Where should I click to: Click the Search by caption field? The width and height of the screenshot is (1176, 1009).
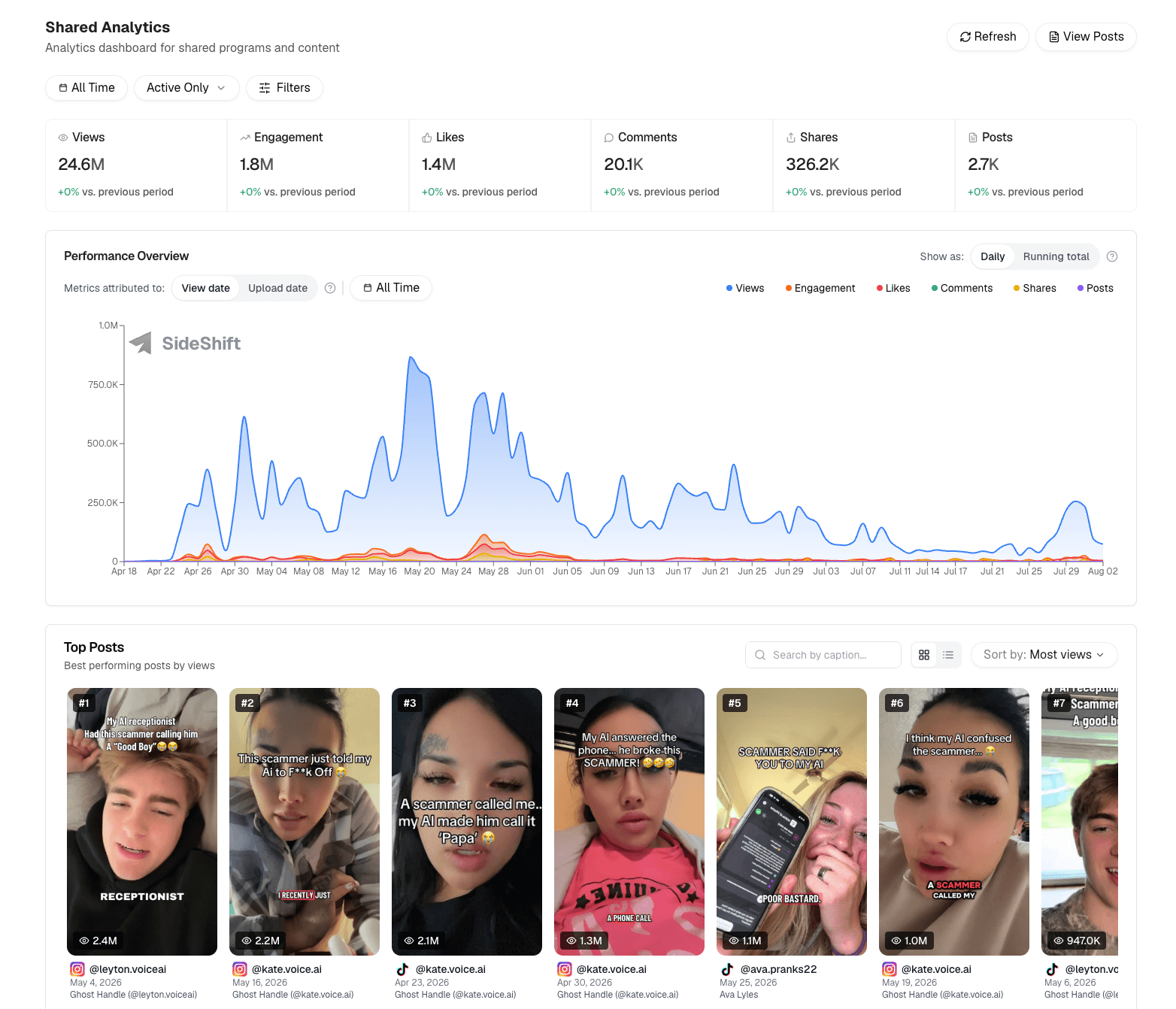(823, 655)
